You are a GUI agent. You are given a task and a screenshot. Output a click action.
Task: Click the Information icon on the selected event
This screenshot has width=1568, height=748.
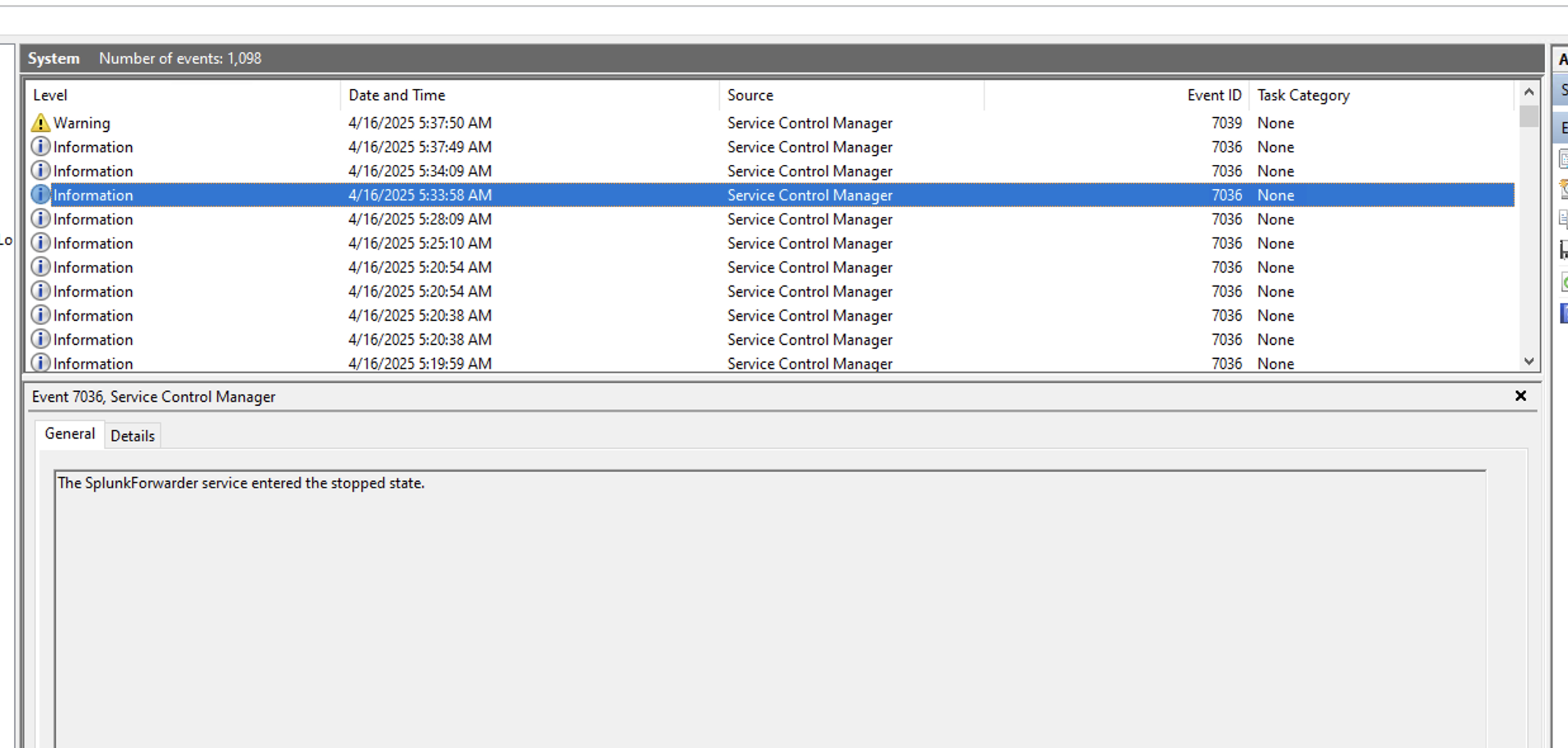tap(40, 194)
